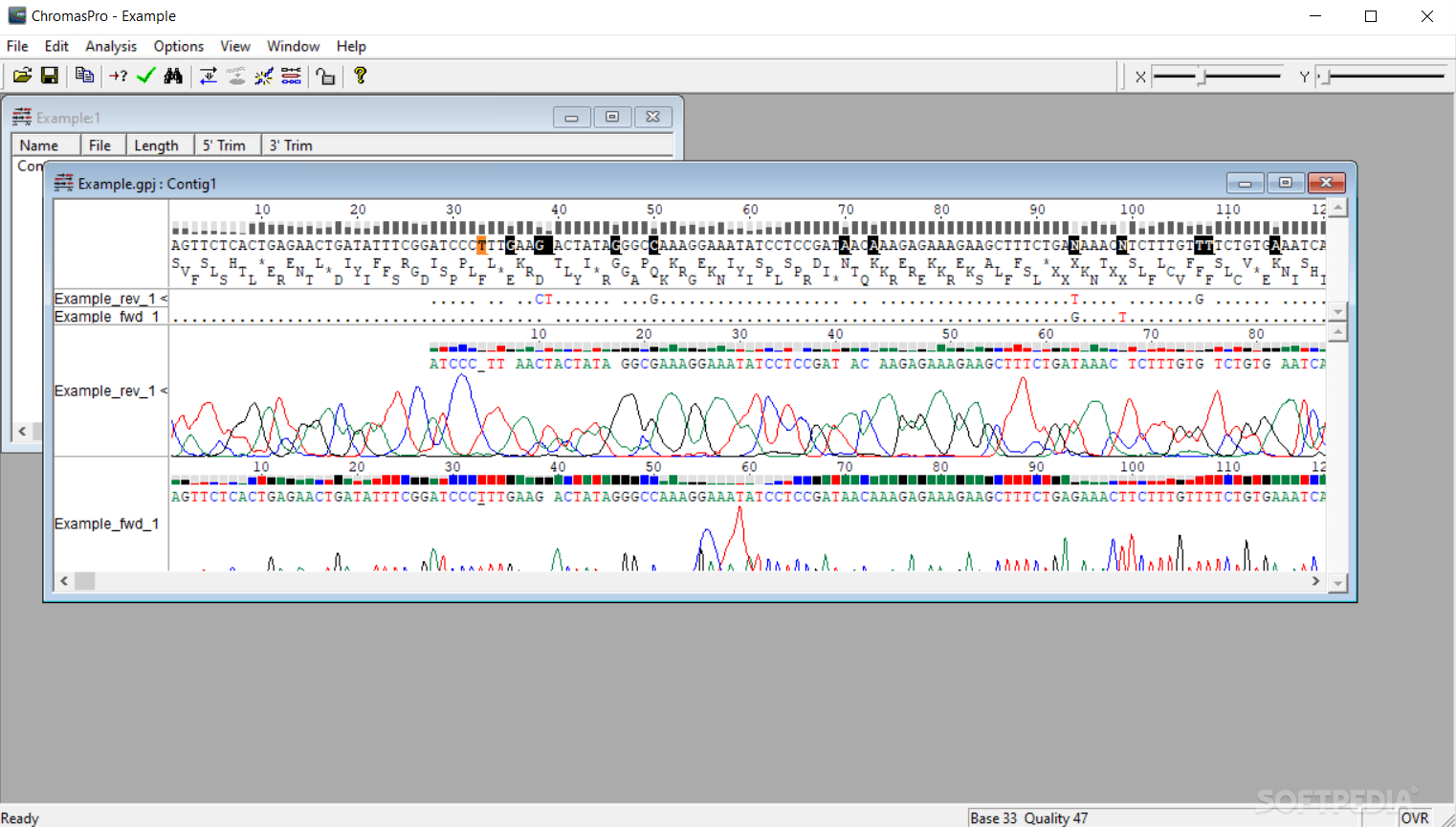Click Base 33 Quality 47 status text

1028,818
